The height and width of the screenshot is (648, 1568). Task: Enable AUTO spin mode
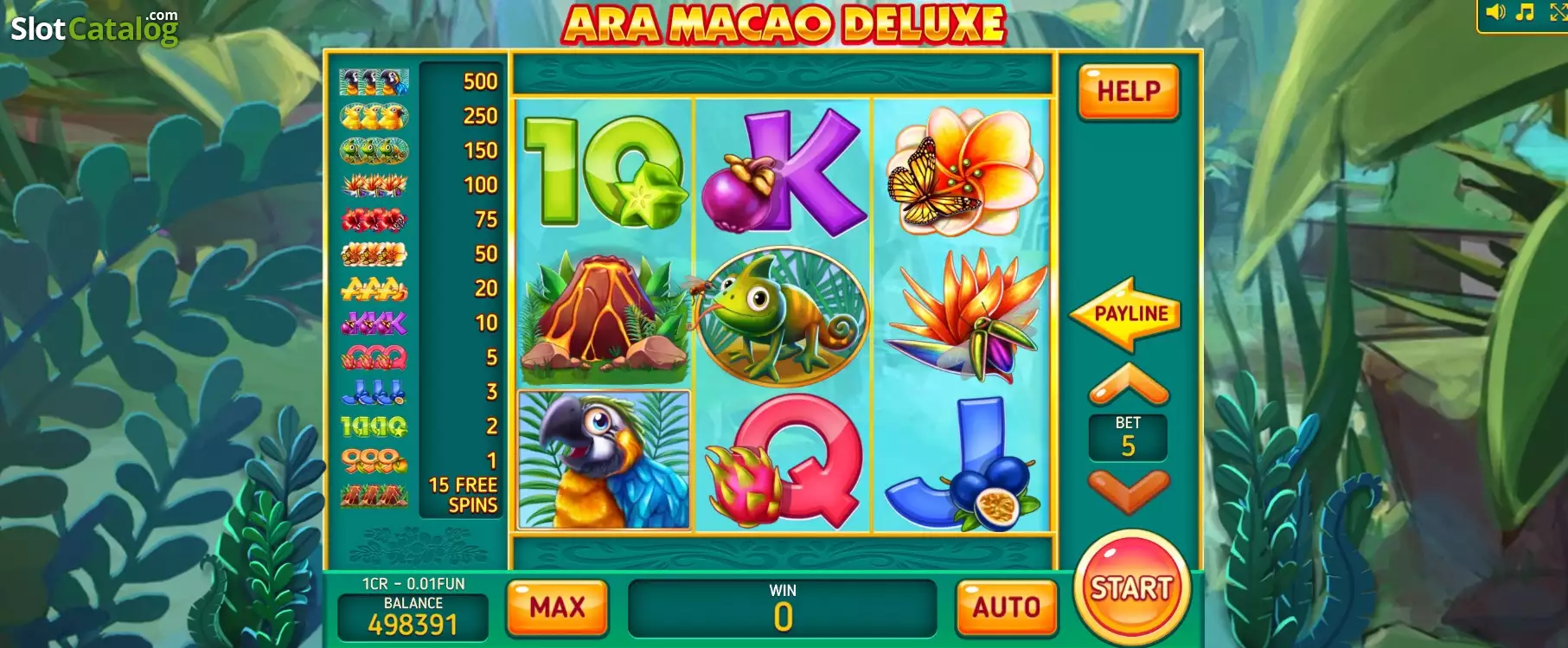click(1006, 607)
